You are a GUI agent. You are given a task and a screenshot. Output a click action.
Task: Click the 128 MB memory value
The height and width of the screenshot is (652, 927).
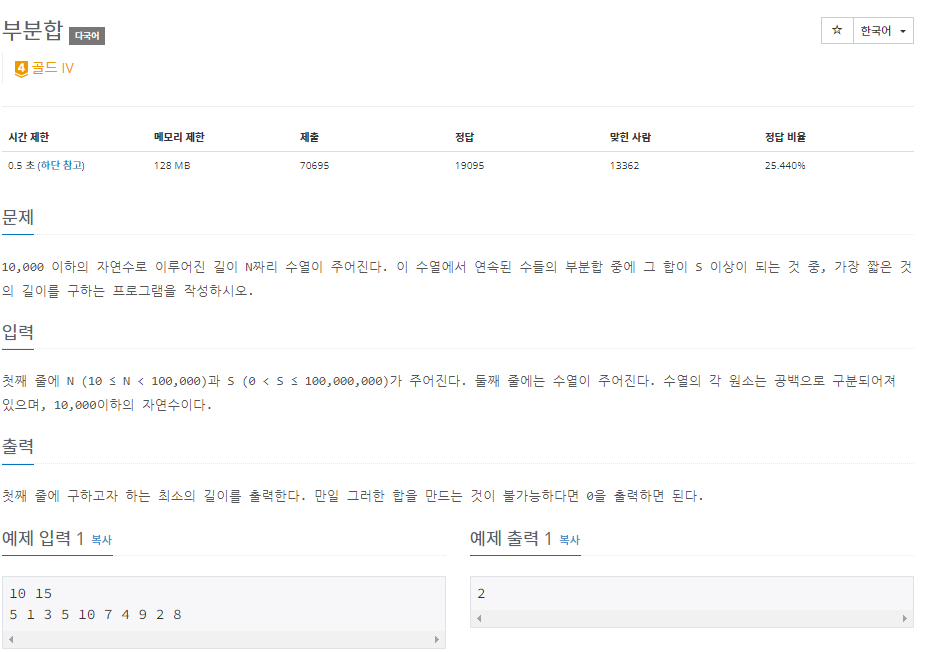pyautogui.click(x=172, y=166)
